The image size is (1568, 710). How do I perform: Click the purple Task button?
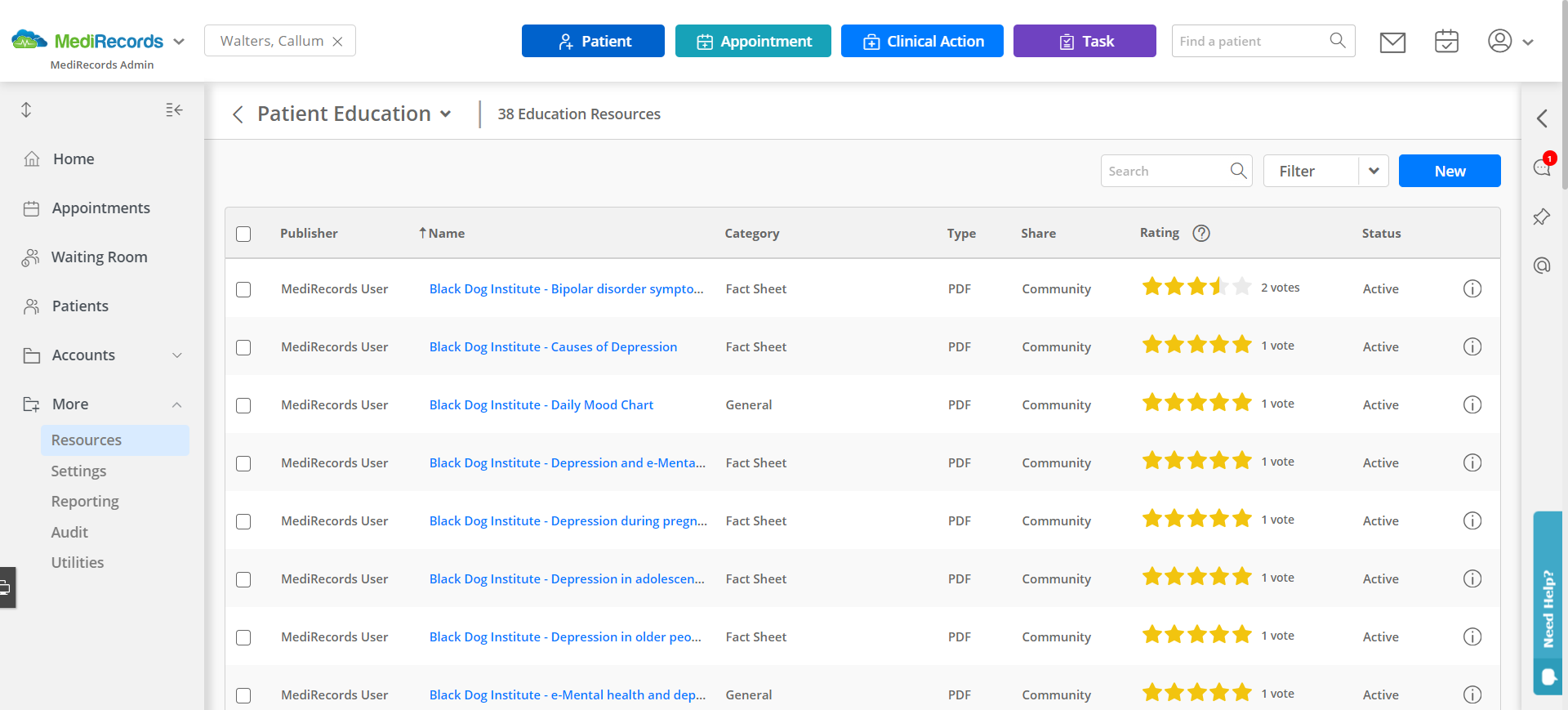1085,41
